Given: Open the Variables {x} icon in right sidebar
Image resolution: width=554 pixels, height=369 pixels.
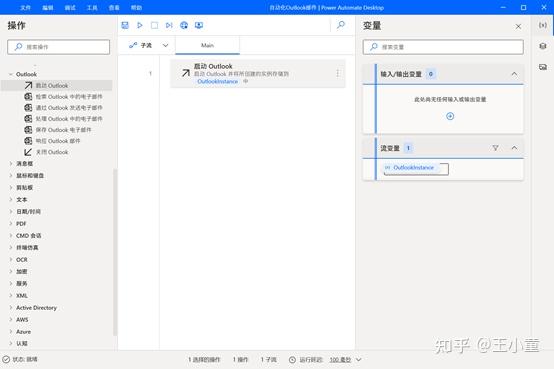Looking at the screenshot, I should click(543, 25).
